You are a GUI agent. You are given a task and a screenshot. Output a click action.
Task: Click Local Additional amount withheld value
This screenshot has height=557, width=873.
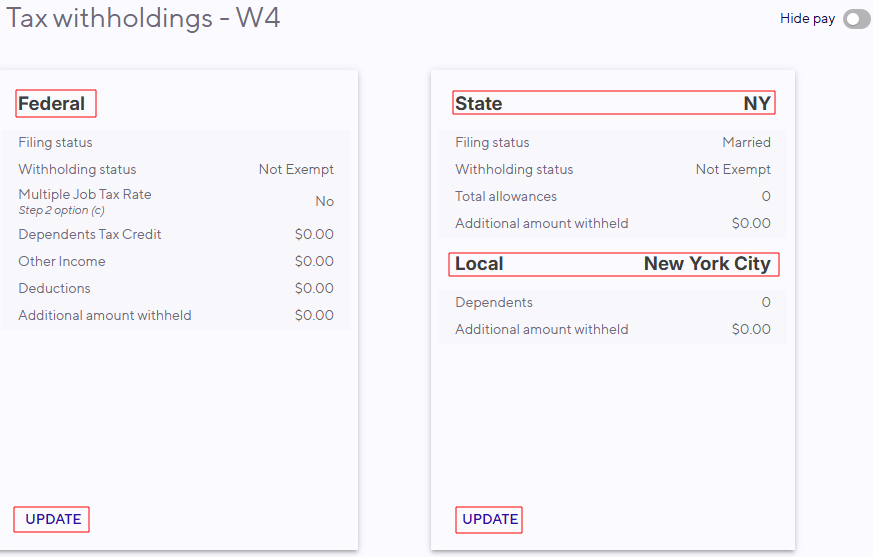tap(751, 329)
